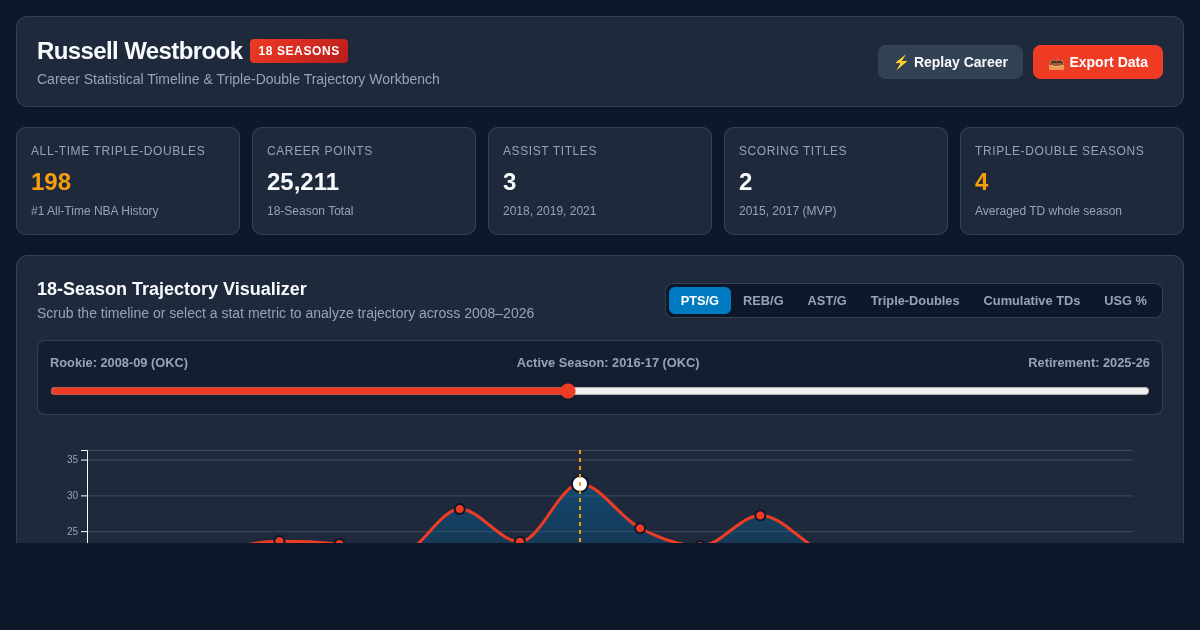Click the '35' y-axis label
Screen dimensions: 1200x630
[72, 460]
